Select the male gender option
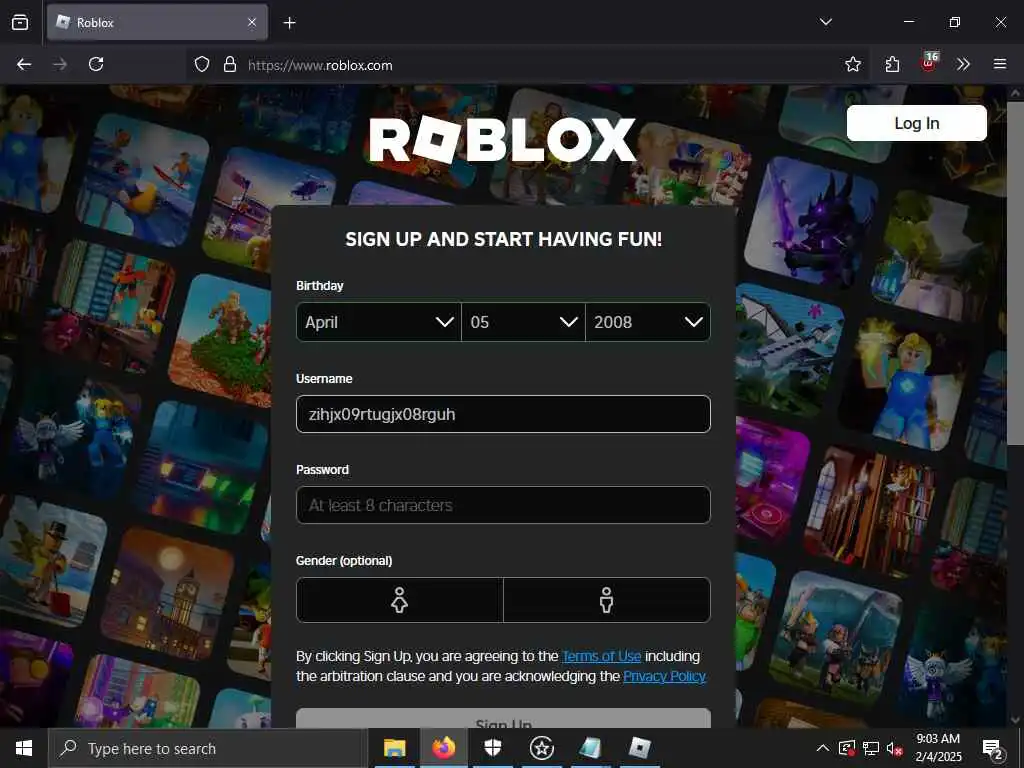The image size is (1024, 768). [x=607, y=600]
